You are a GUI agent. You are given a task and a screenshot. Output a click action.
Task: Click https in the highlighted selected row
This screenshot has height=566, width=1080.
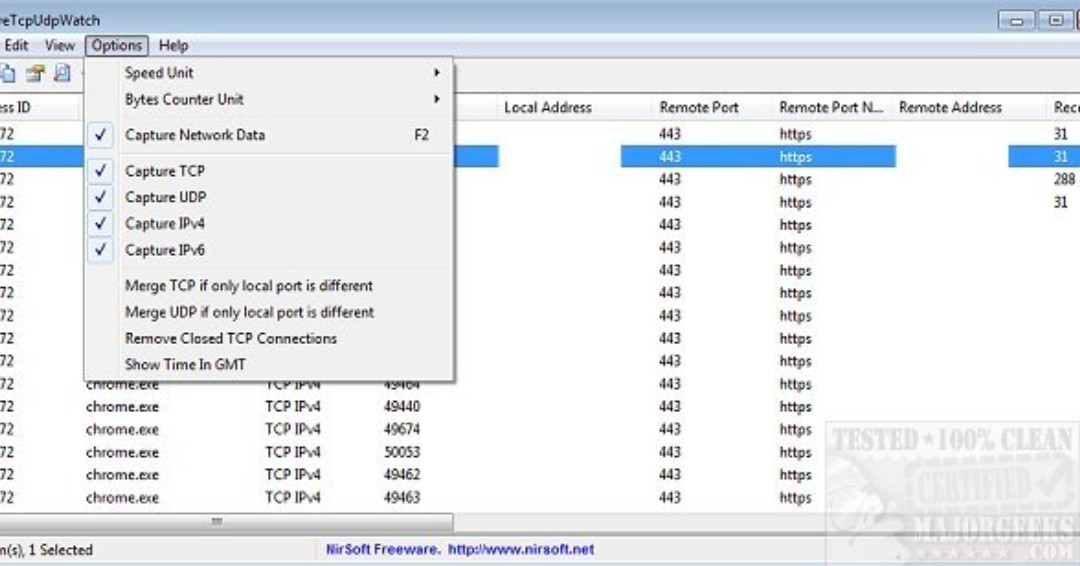click(x=796, y=157)
